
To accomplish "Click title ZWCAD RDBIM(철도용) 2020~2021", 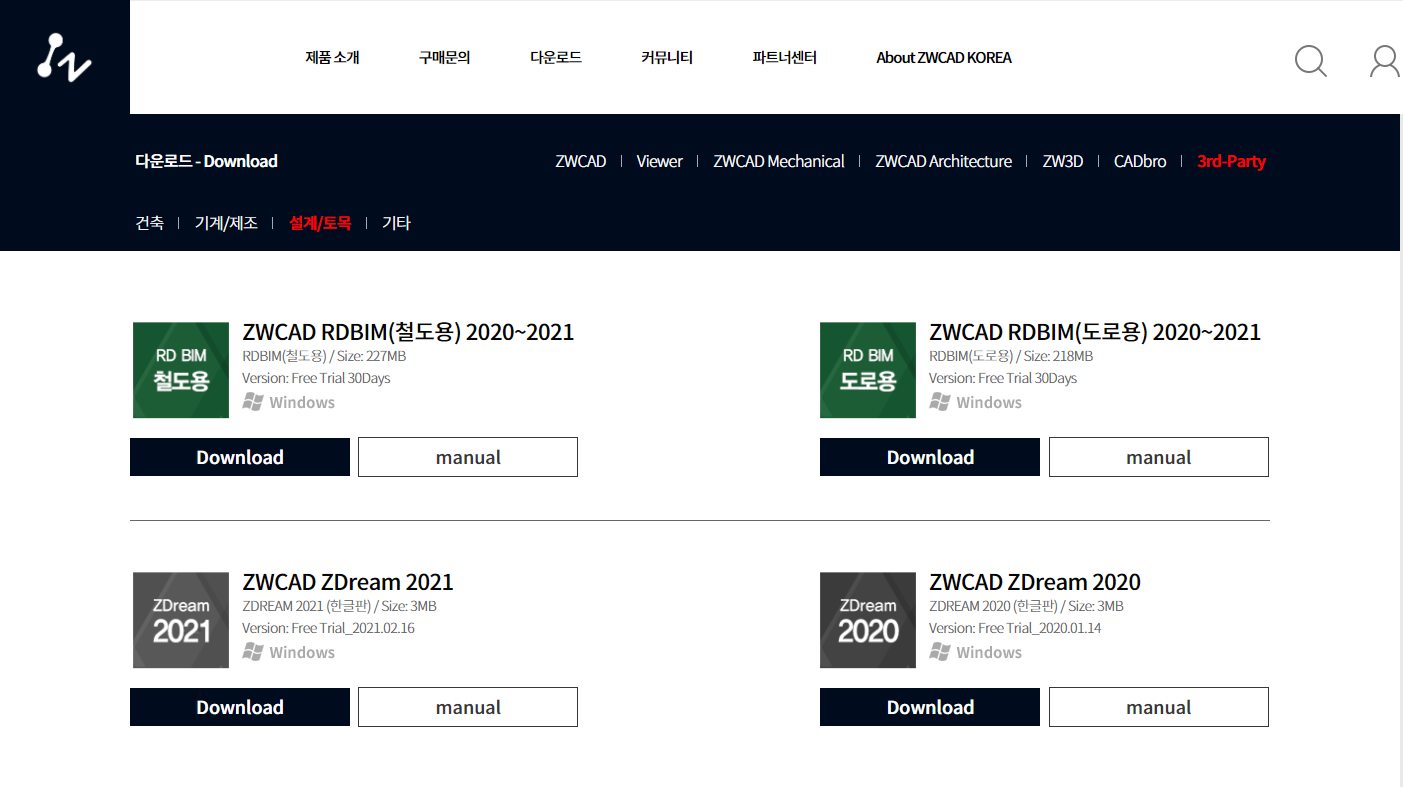I will [408, 332].
